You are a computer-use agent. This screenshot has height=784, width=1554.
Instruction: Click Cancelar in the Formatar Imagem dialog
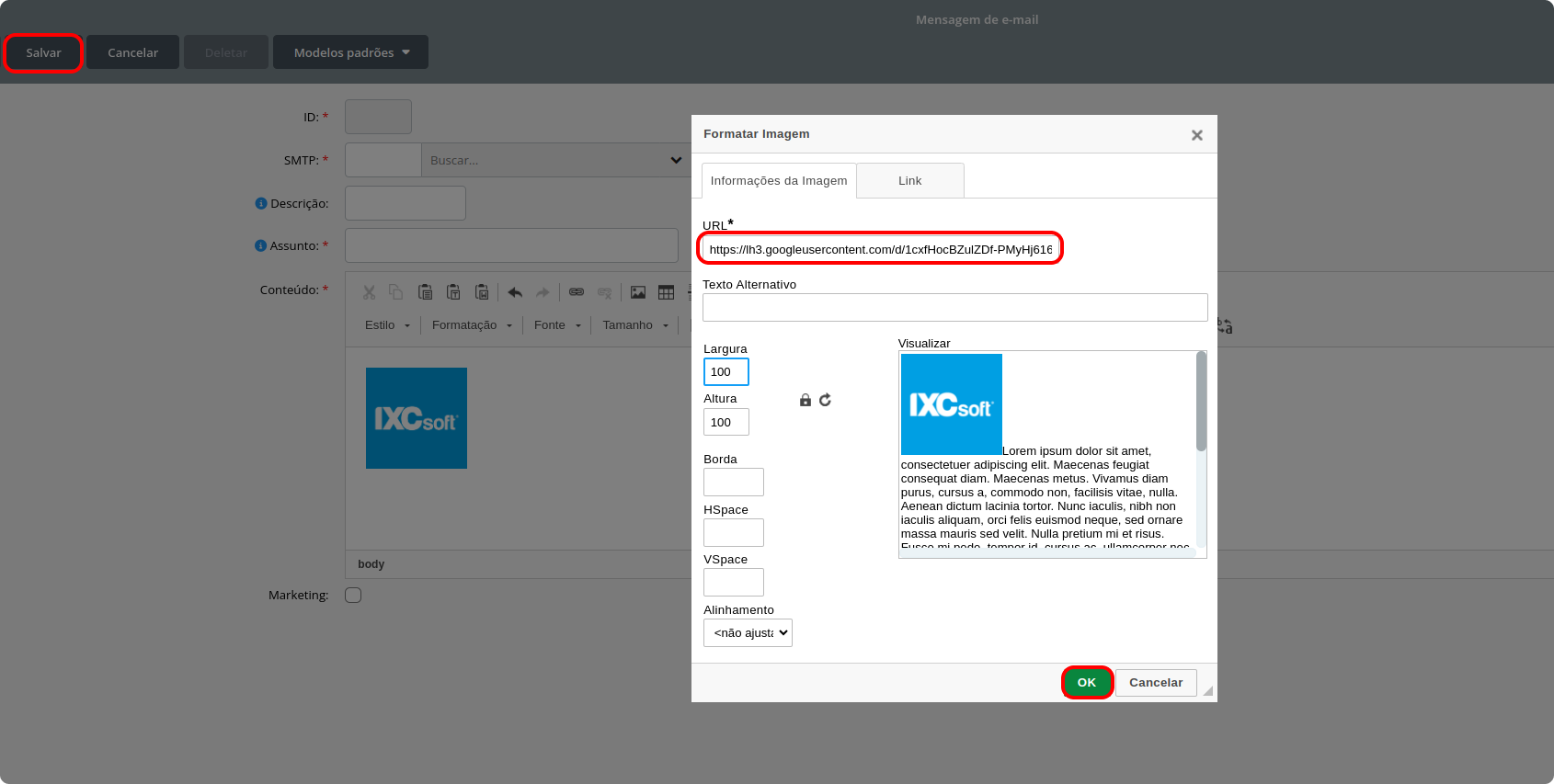(1156, 683)
